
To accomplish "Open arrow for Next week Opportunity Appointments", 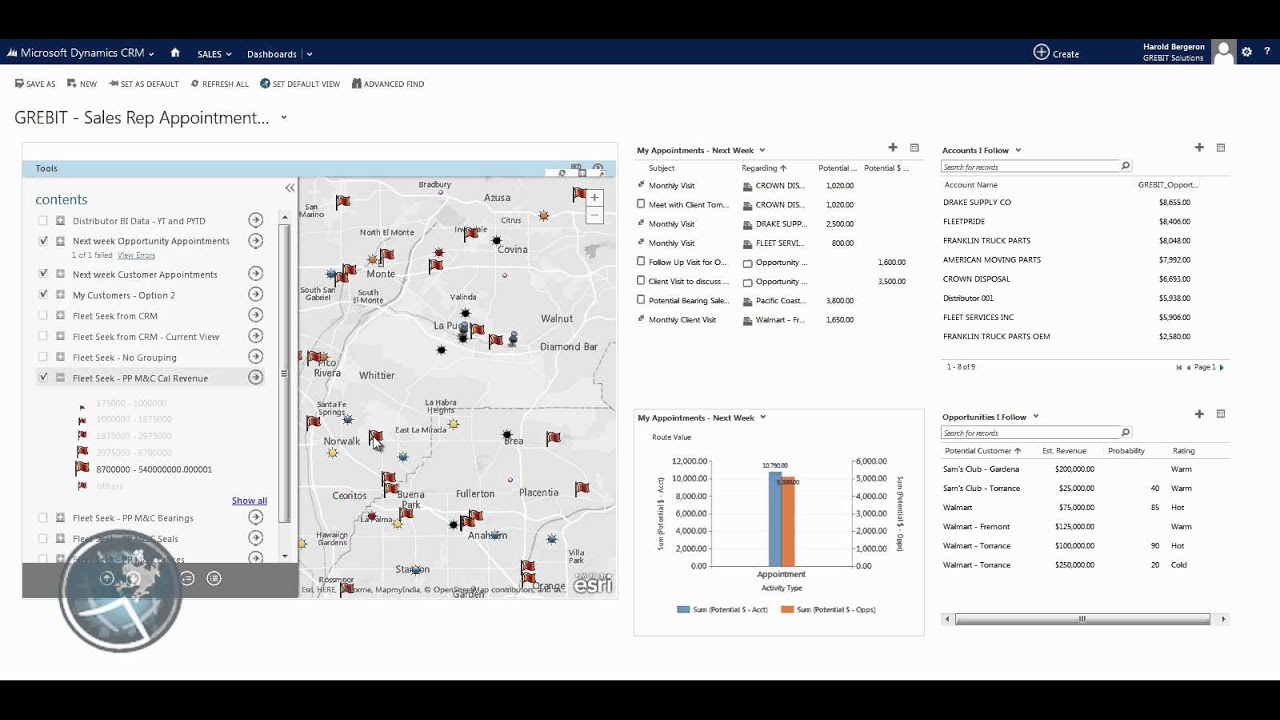I will [x=256, y=241].
